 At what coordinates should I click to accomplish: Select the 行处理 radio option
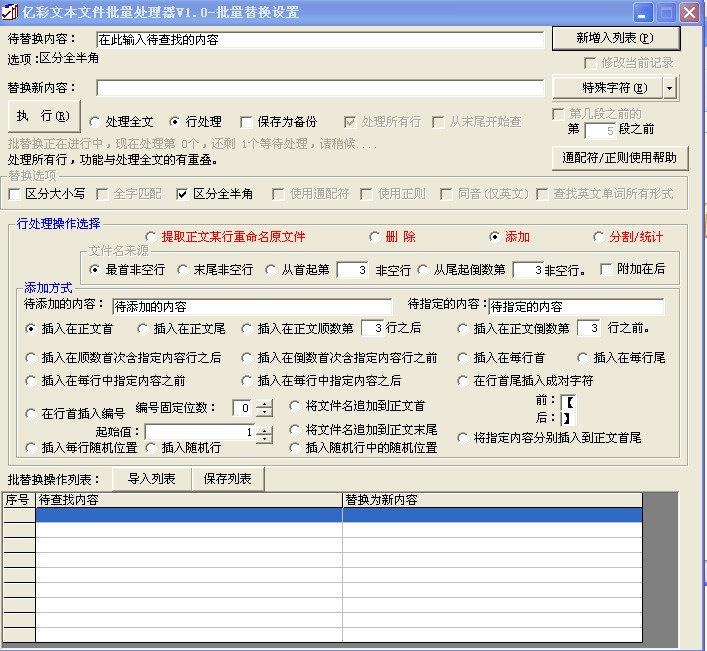click(x=195, y=122)
